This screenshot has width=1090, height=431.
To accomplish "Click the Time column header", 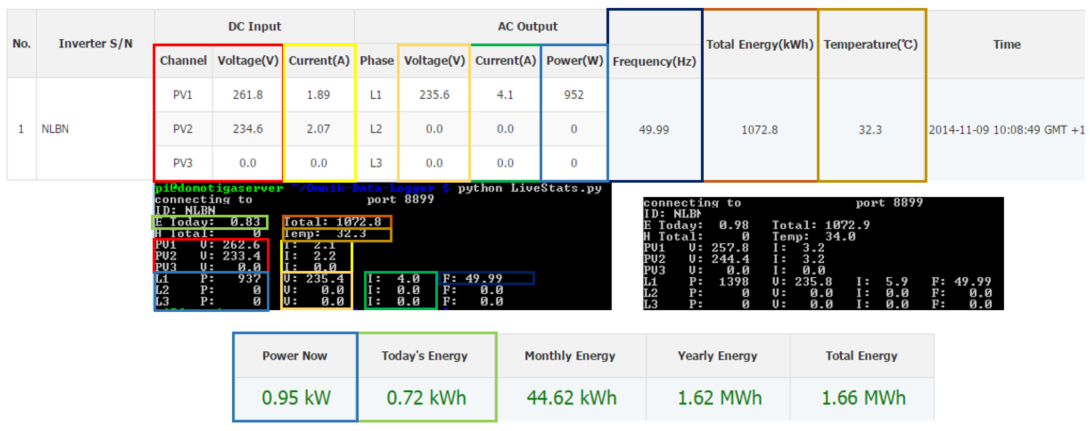I will click(x=1007, y=44).
